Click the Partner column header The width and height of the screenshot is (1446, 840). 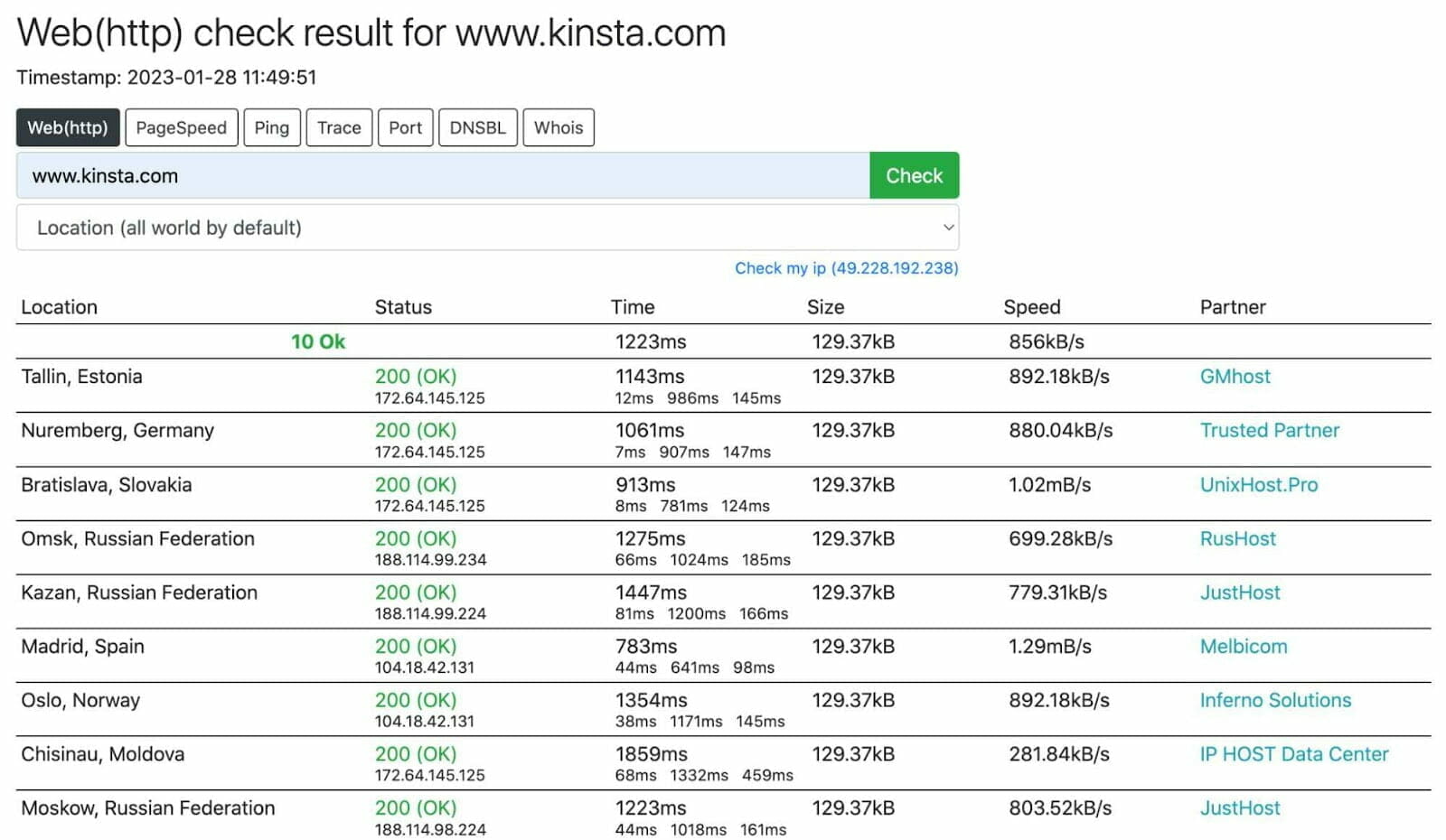(1233, 307)
